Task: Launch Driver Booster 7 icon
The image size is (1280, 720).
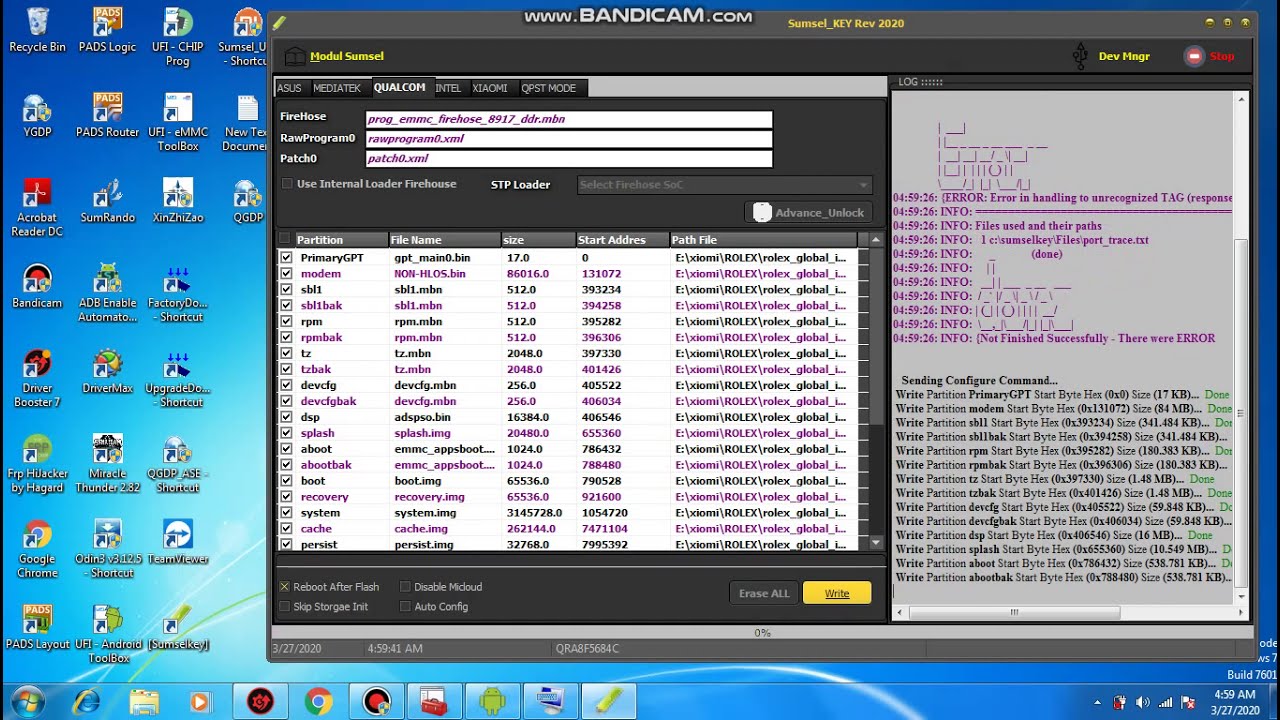Action: click(37, 379)
